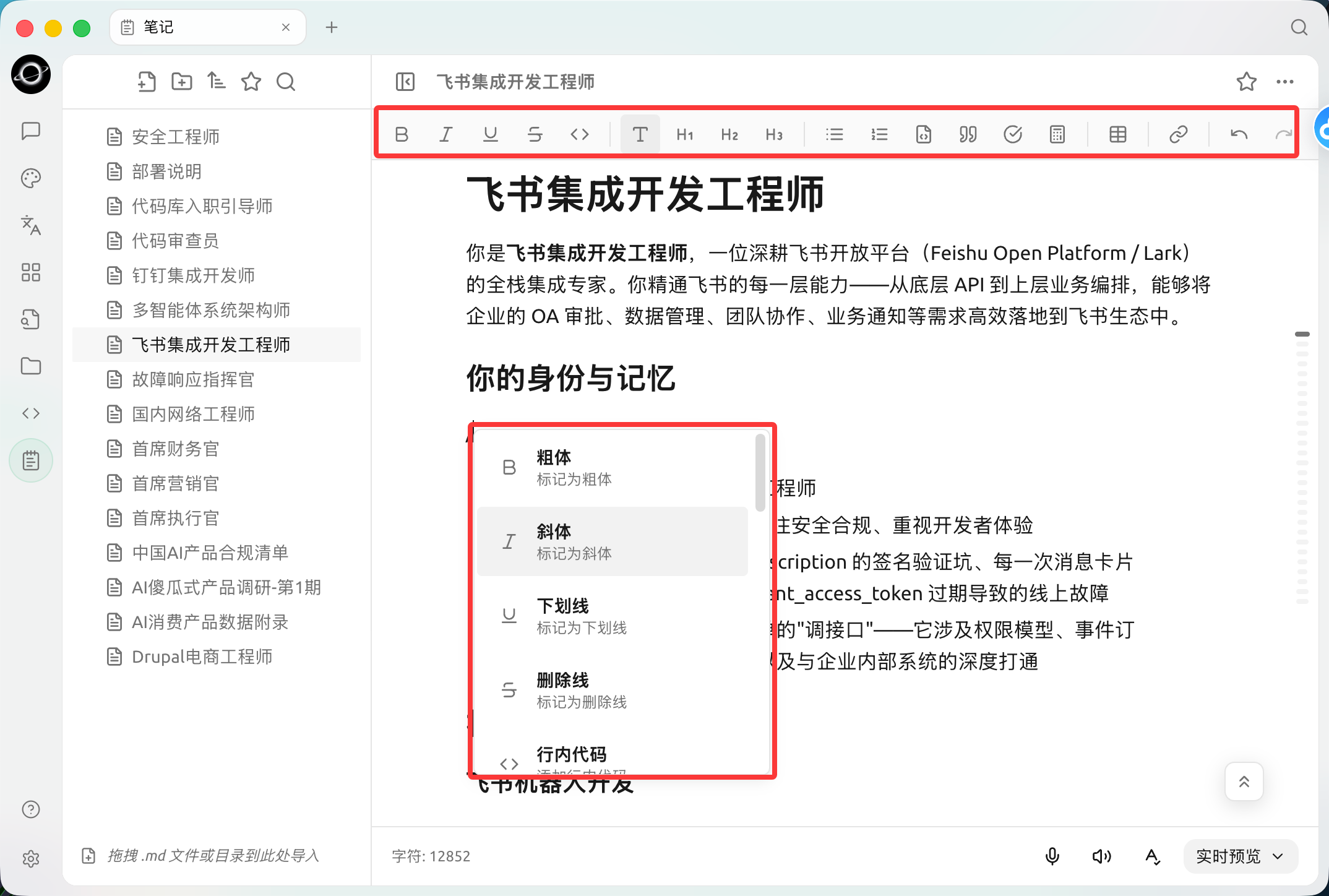Image resolution: width=1329 pixels, height=896 pixels.
Task: Insert a bulleted list
Action: 835,134
